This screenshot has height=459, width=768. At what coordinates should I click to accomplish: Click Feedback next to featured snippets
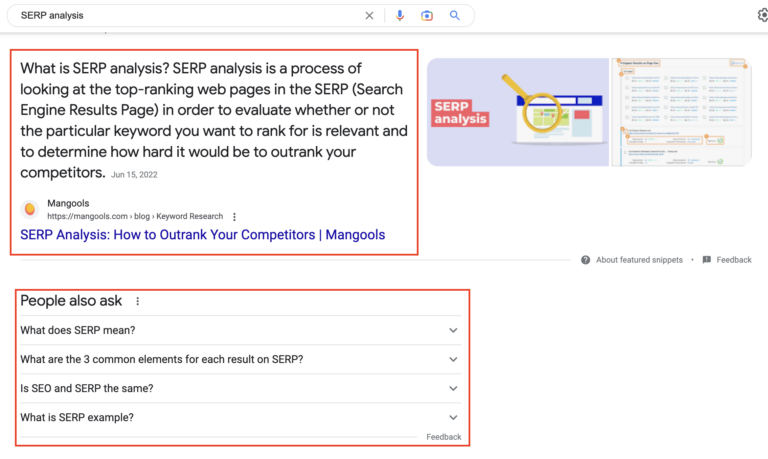734,260
